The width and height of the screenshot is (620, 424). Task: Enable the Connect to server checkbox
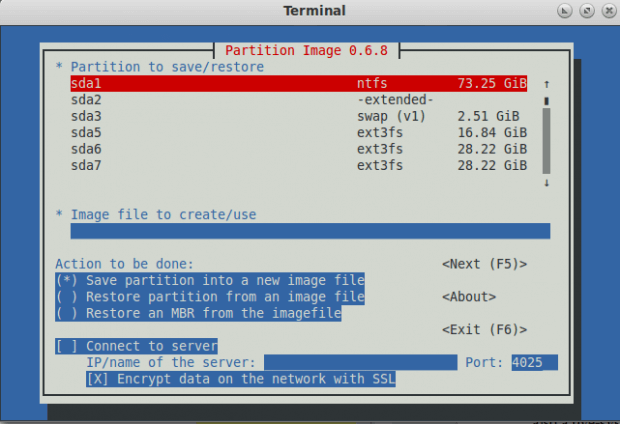[136, 346]
